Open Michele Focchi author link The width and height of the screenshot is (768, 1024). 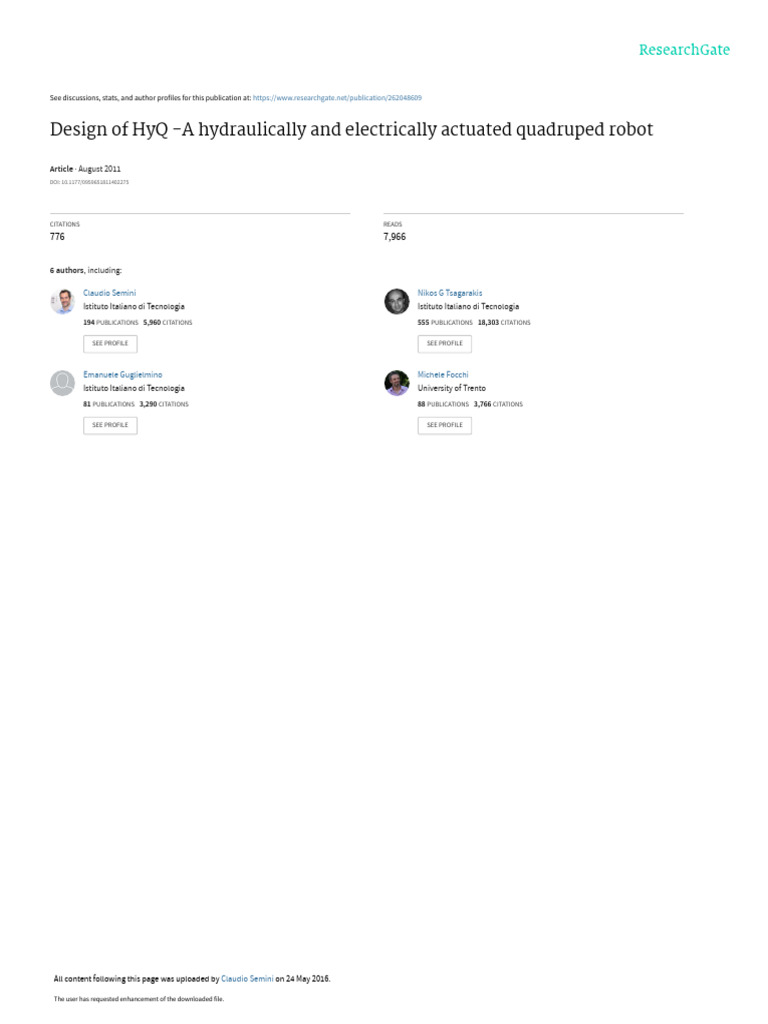[443, 375]
